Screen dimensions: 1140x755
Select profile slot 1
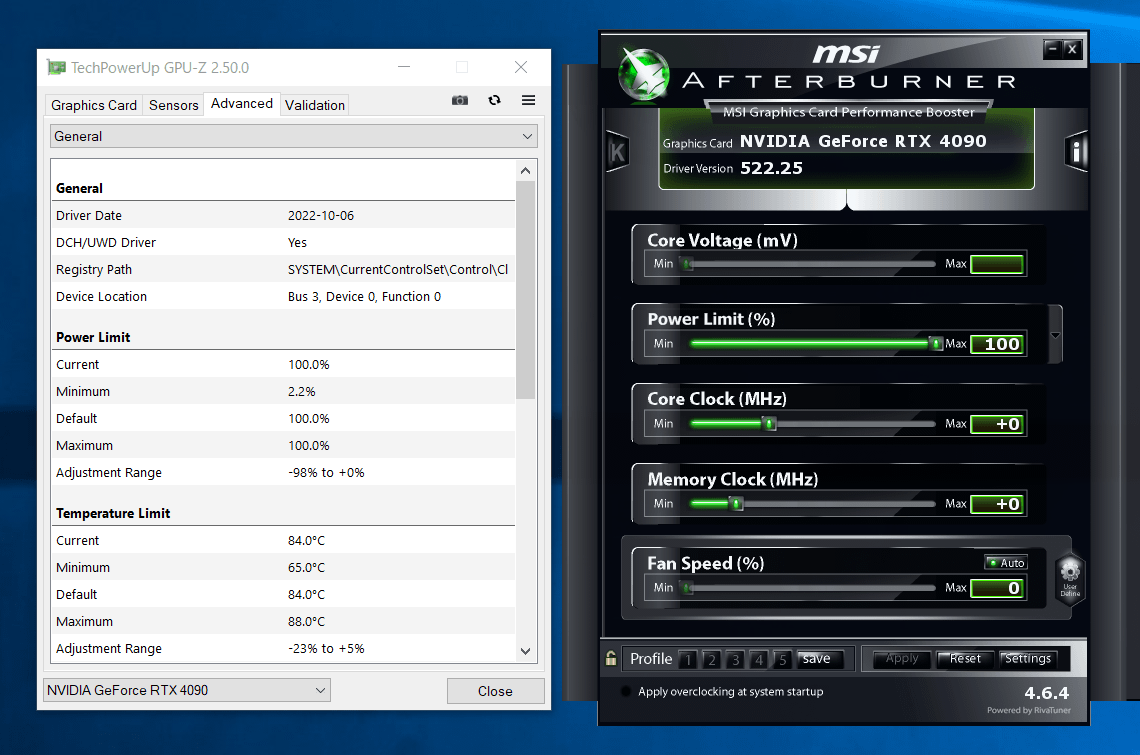688,659
